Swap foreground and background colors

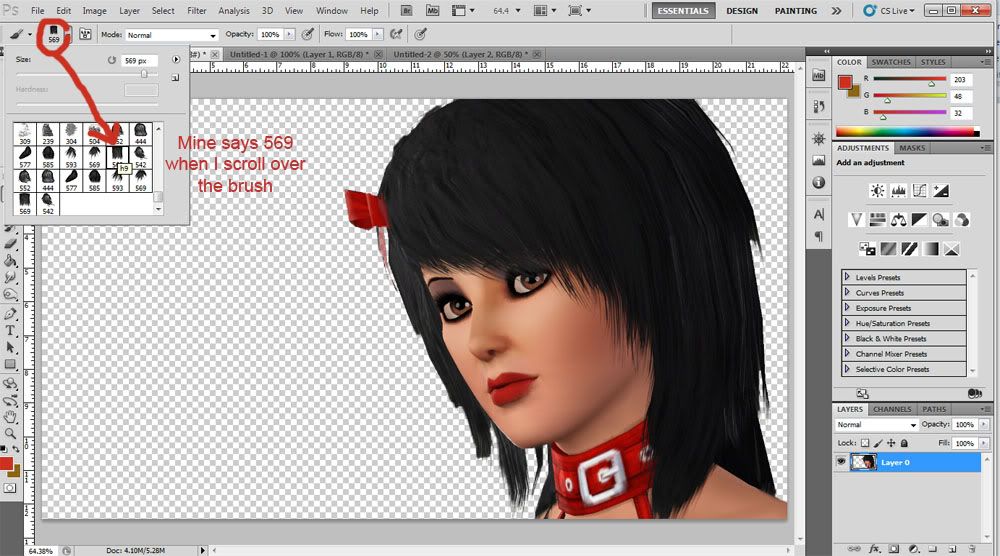pyautogui.click(x=17, y=450)
